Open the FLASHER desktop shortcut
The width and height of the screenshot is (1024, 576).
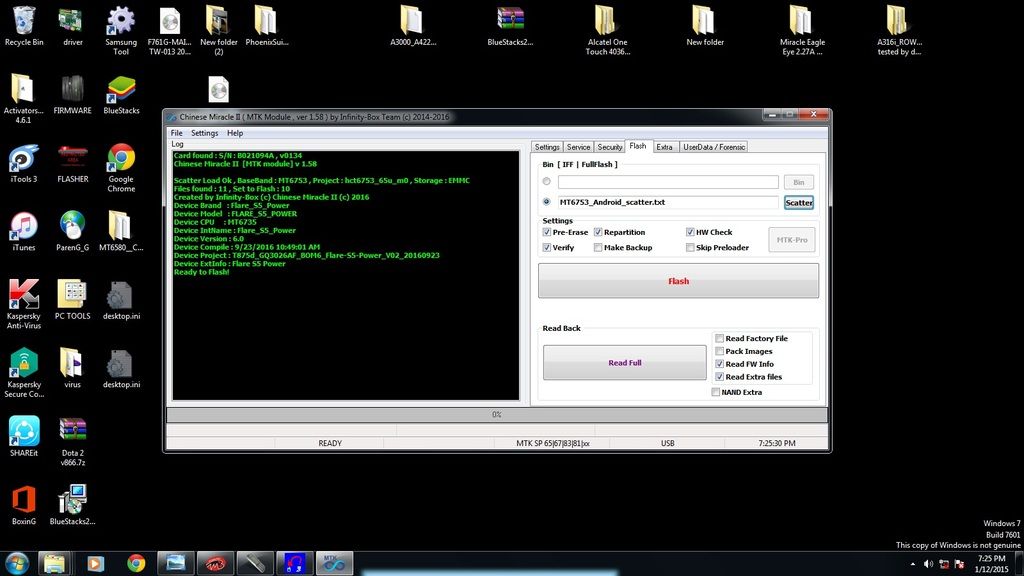pyautogui.click(x=72, y=159)
